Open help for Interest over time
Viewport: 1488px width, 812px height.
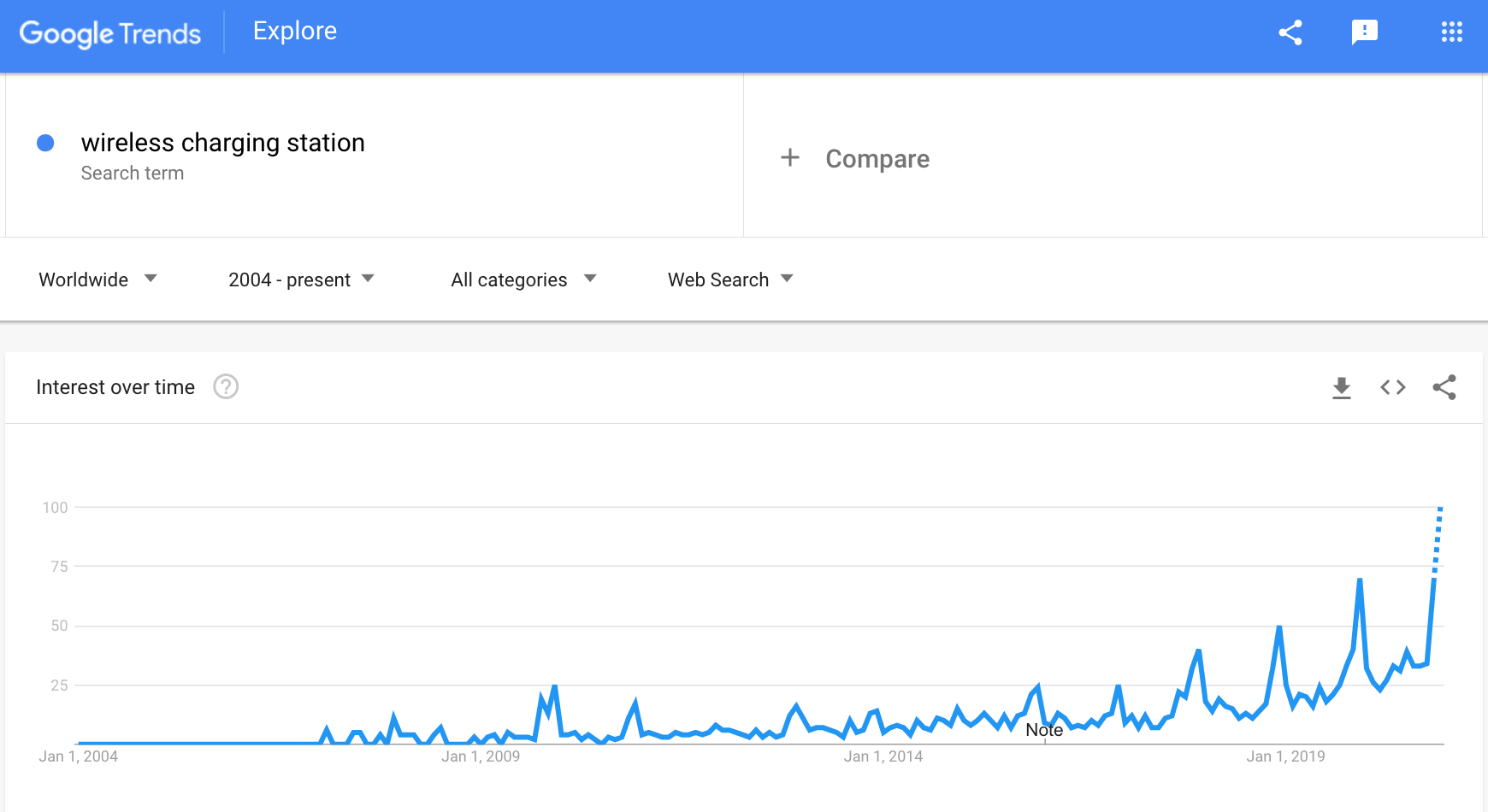coord(226,387)
